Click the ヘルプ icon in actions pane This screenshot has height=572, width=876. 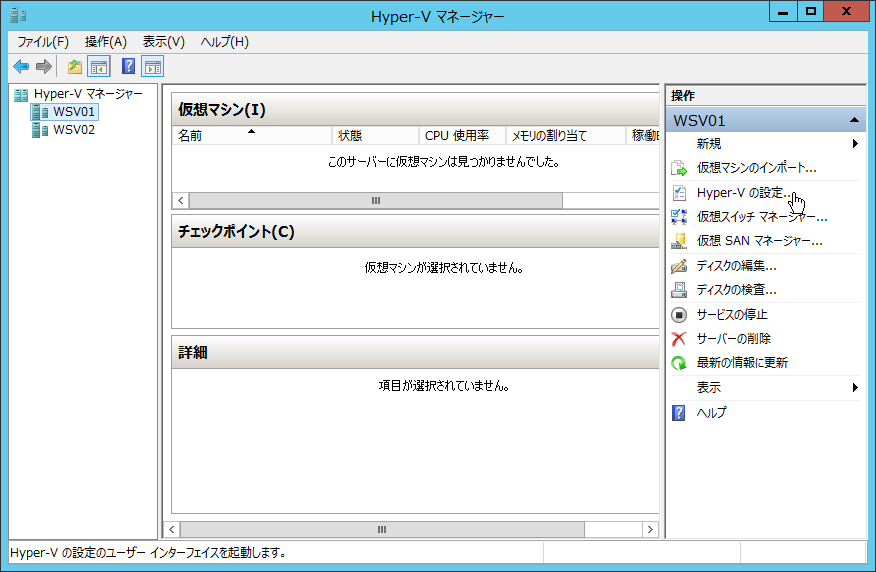pos(678,413)
